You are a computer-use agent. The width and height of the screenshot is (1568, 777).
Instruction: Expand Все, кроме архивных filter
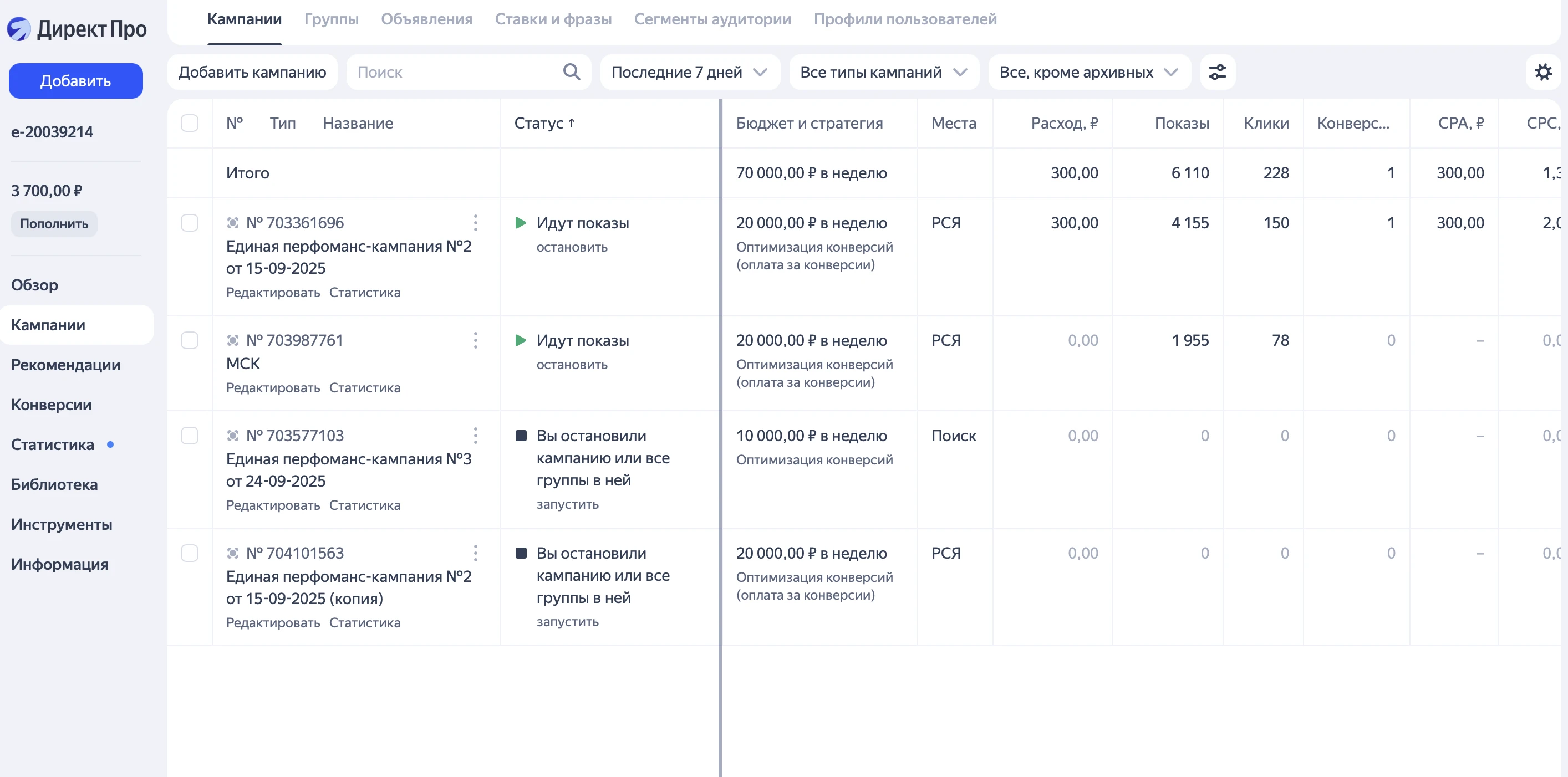[1088, 72]
